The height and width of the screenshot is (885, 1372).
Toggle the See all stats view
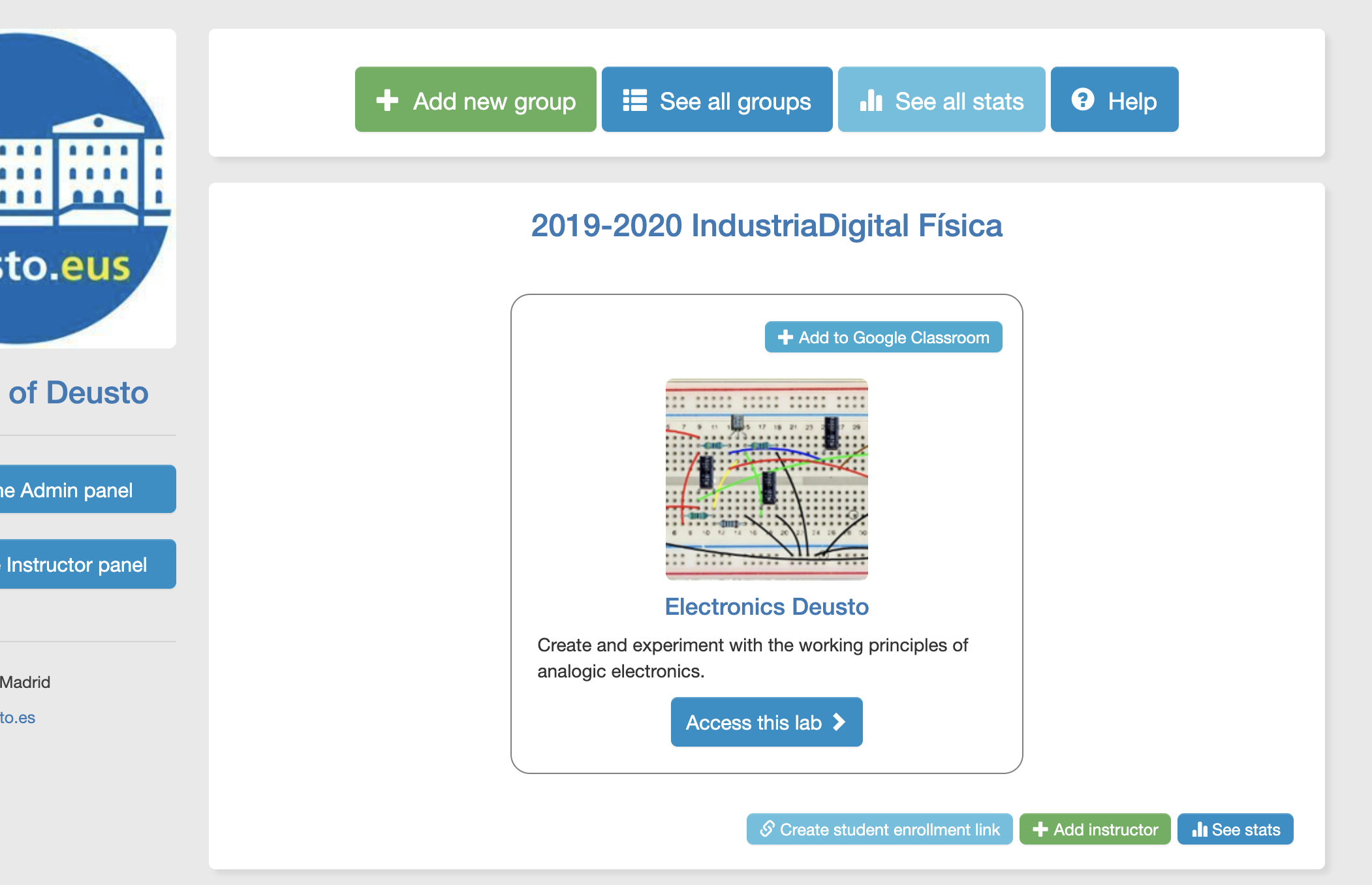click(x=940, y=100)
